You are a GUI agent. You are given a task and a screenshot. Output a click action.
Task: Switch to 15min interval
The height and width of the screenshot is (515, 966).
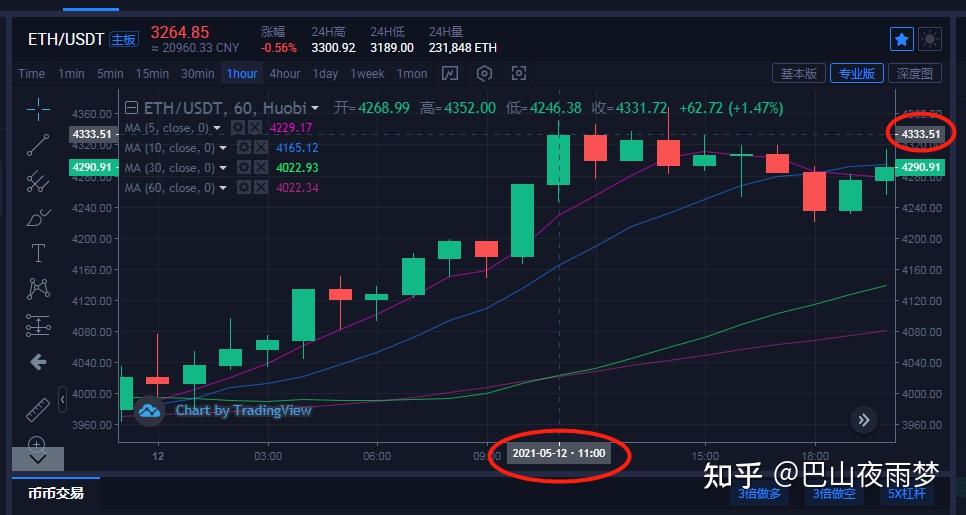click(x=152, y=74)
